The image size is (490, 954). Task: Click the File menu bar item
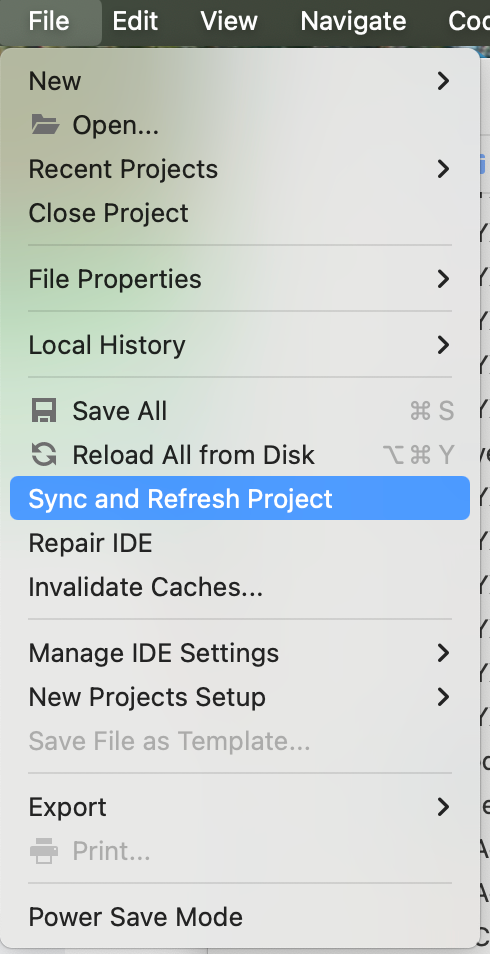click(49, 21)
